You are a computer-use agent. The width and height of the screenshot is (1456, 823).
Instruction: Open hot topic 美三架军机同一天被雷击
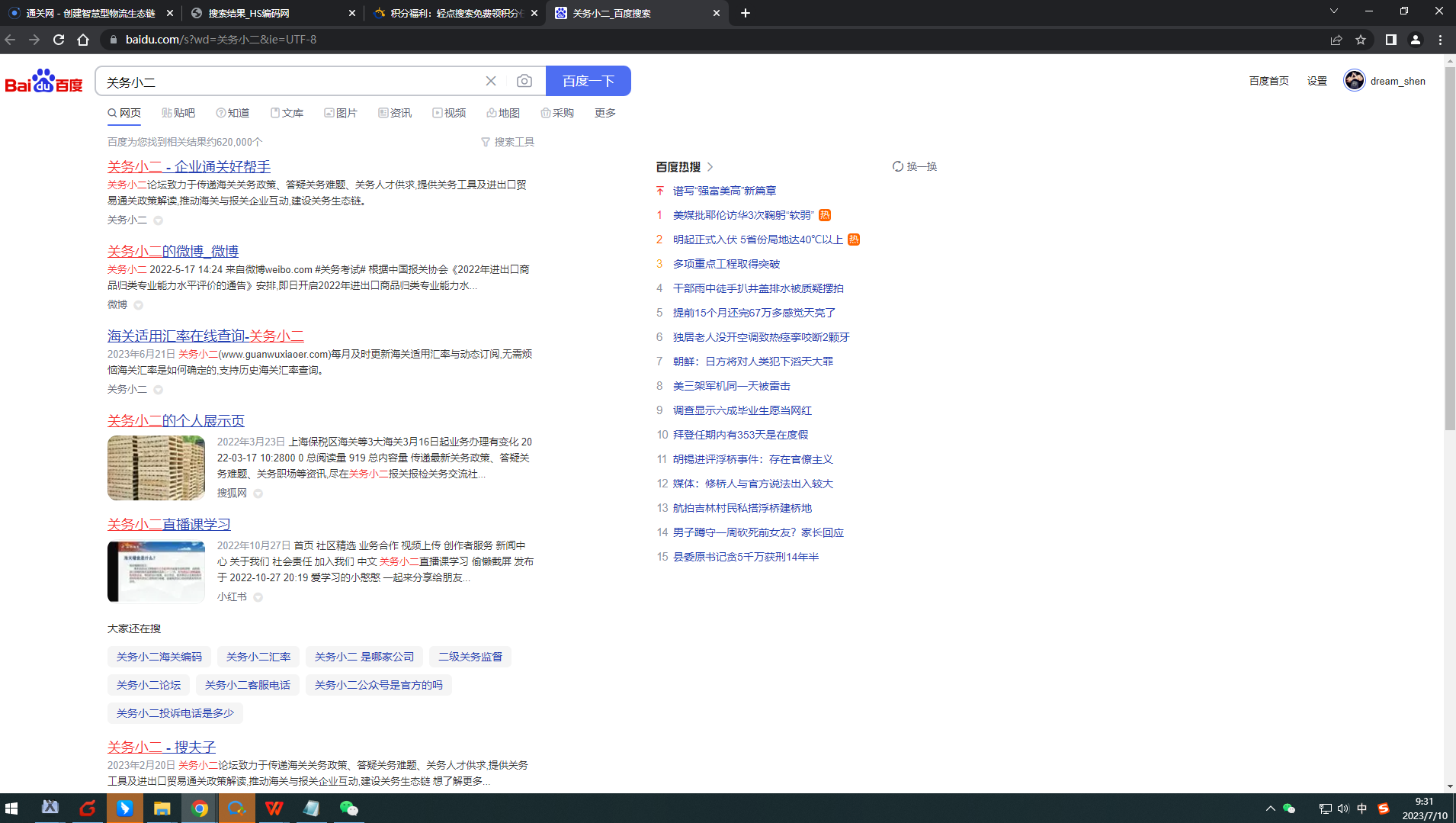point(732,386)
